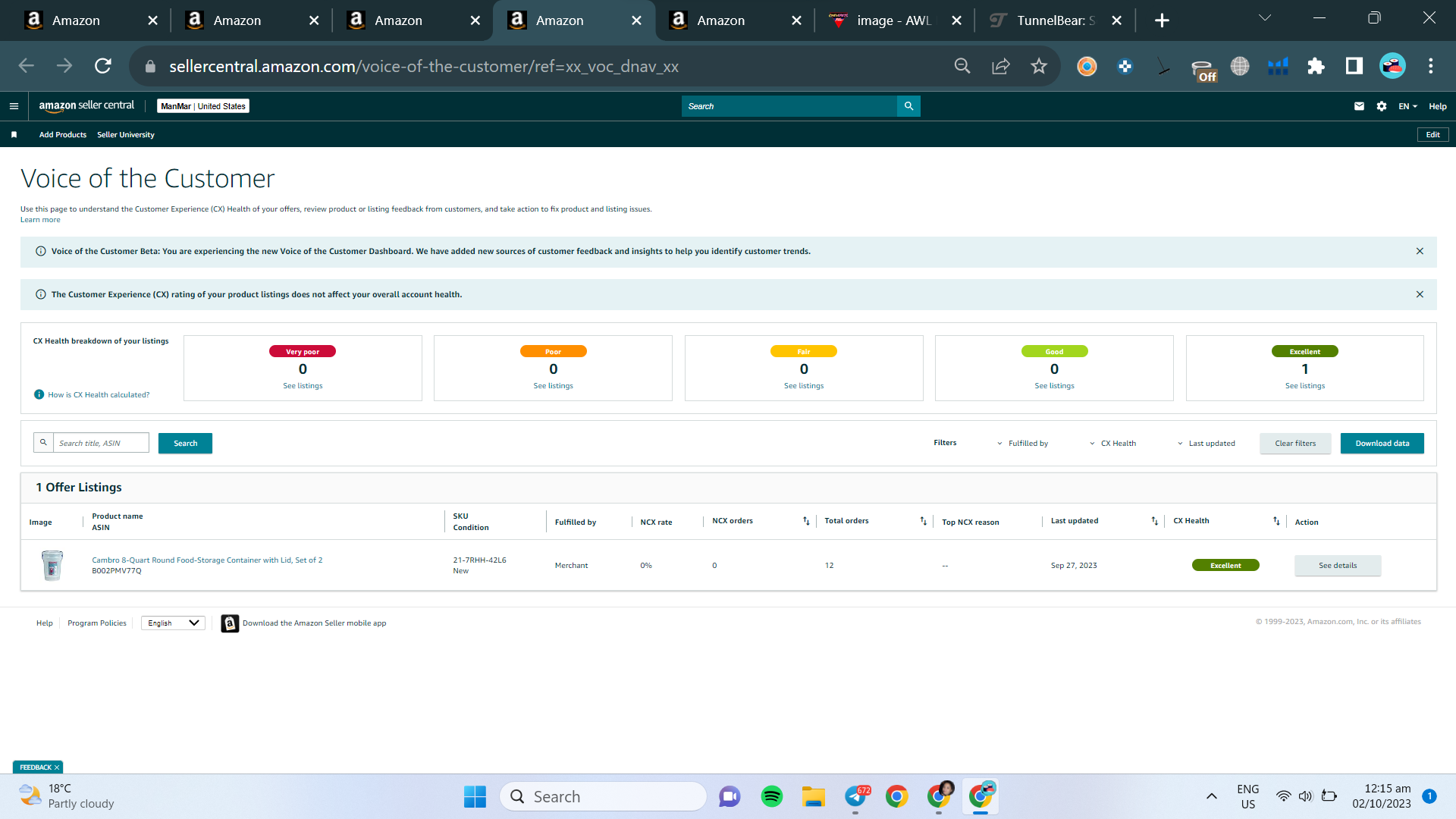Click the bookmark icon beside Add Products

[x=14, y=135]
